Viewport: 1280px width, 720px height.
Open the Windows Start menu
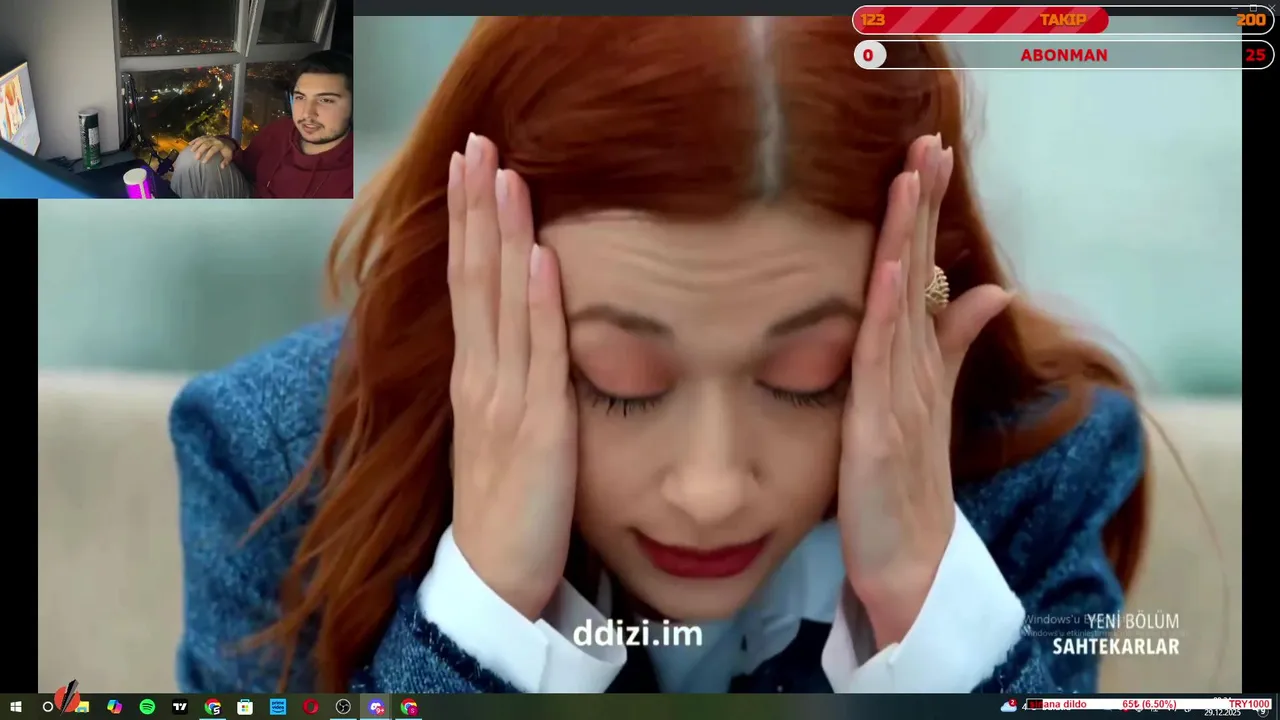click(15, 707)
